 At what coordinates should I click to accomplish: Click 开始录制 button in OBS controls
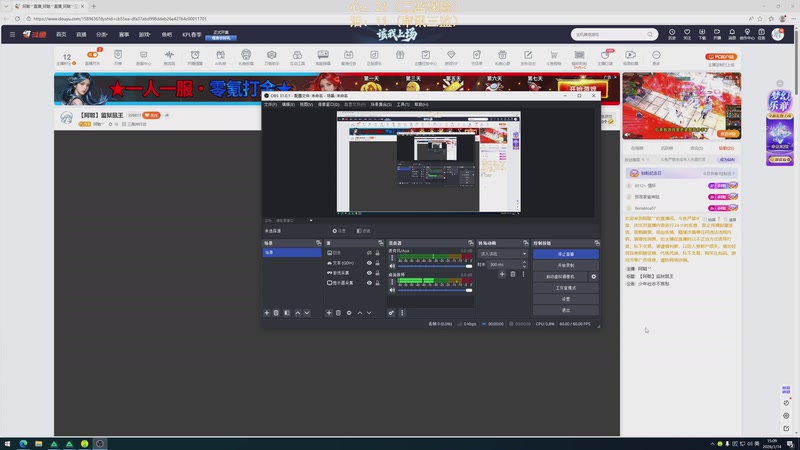pyautogui.click(x=565, y=265)
